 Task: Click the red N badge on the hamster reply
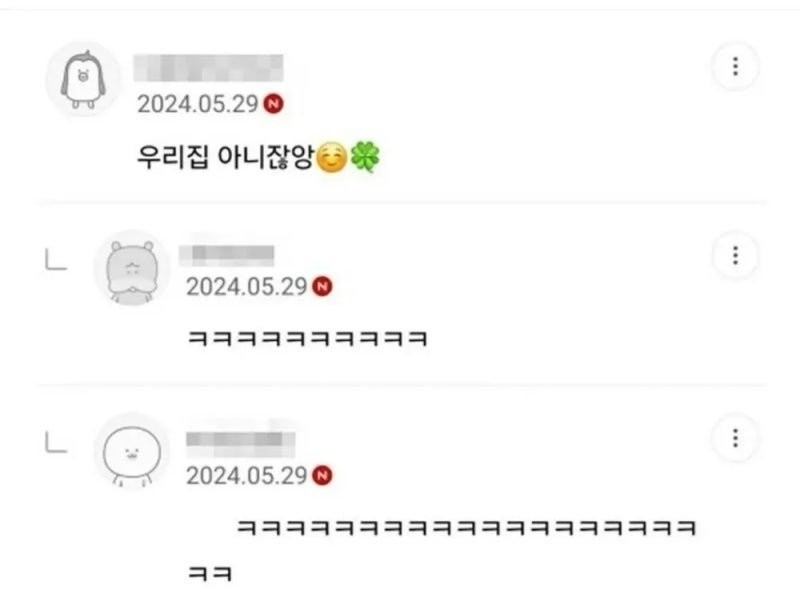(322, 287)
